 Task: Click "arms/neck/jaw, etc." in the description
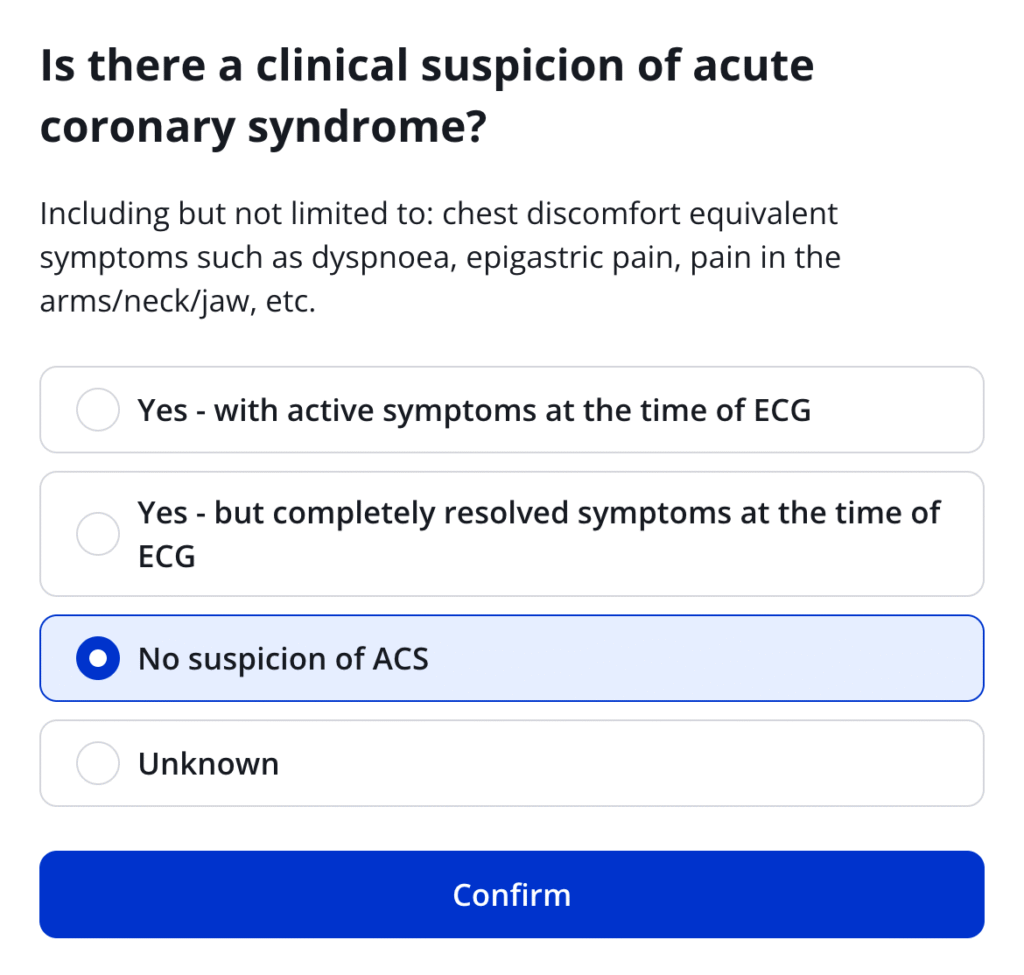tap(177, 302)
